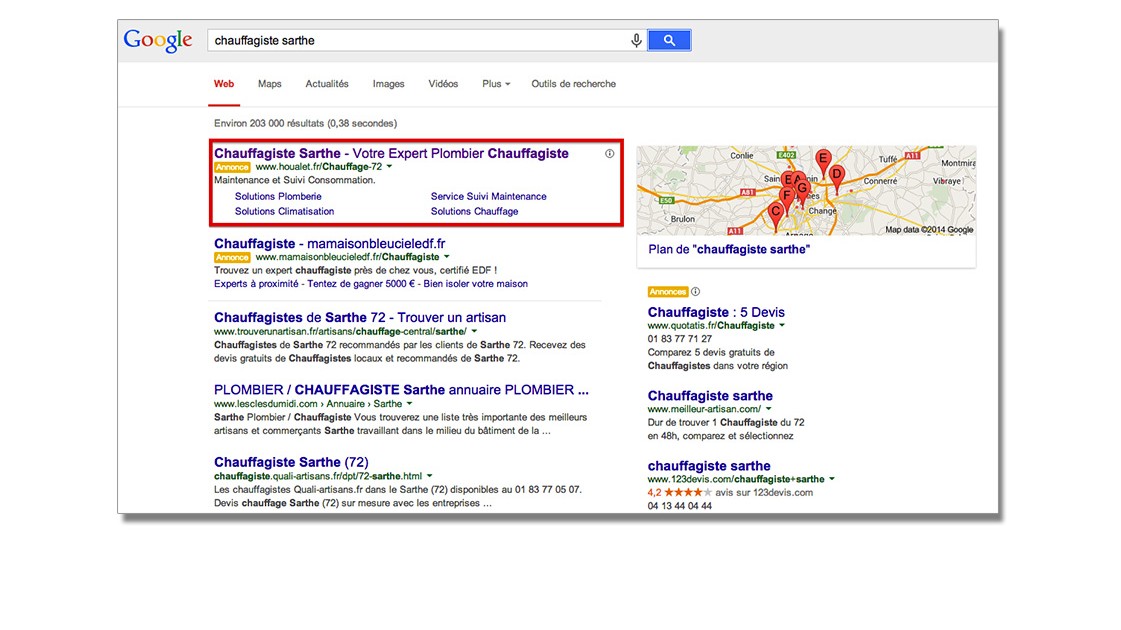Viewport: 1121px width, 630px height.
Task: Switch to the Actualités tab
Action: [327, 84]
